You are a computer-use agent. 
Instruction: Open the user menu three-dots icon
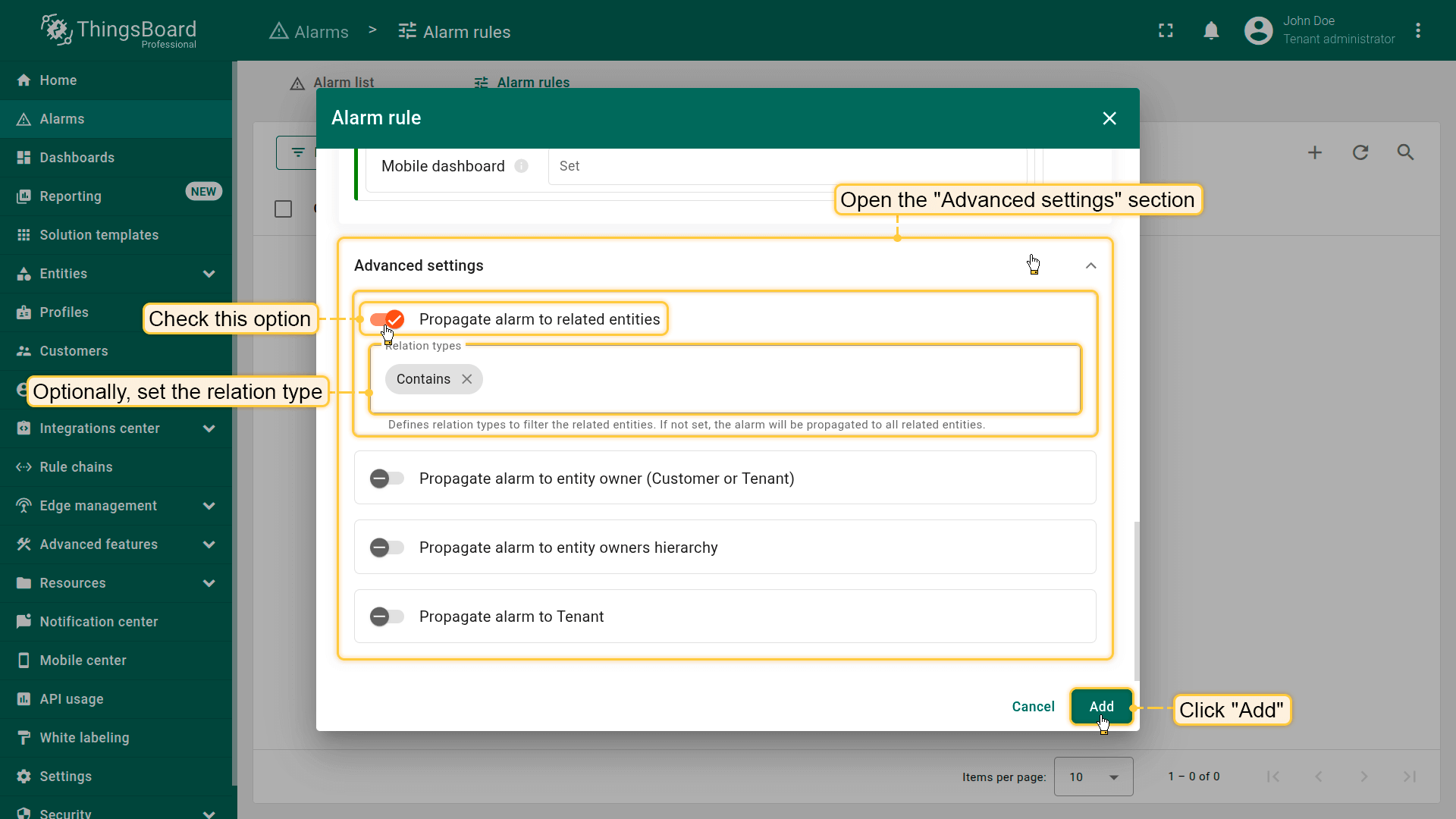point(1417,31)
